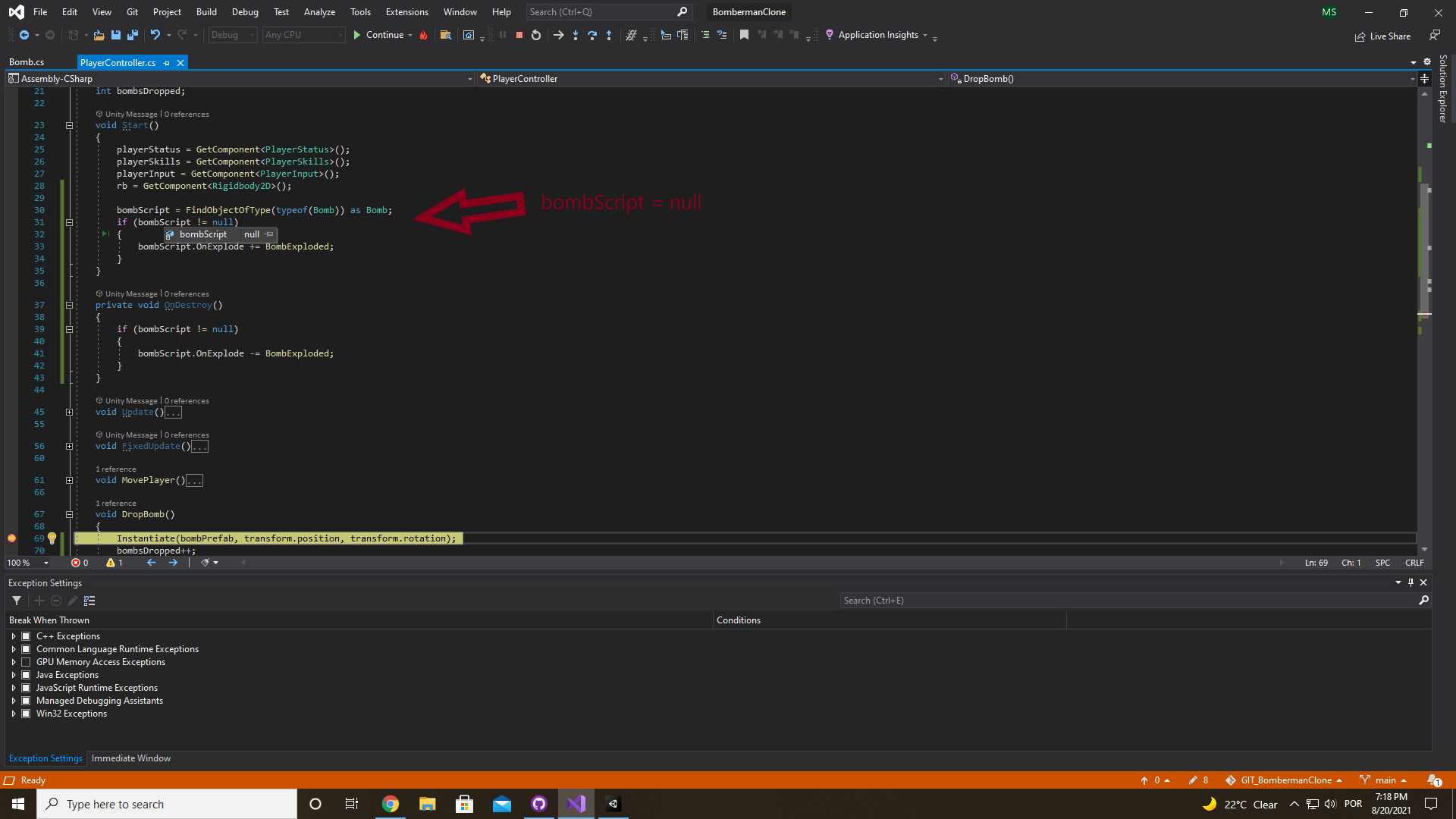1456x819 pixels.
Task: Toggle Managed Debugging Assistants checkbox
Action: (26, 701)
